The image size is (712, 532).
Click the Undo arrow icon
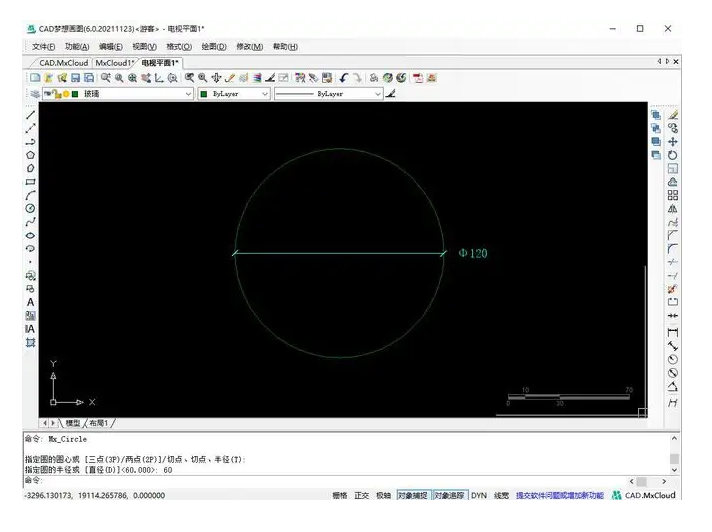[x=343, y=77]
